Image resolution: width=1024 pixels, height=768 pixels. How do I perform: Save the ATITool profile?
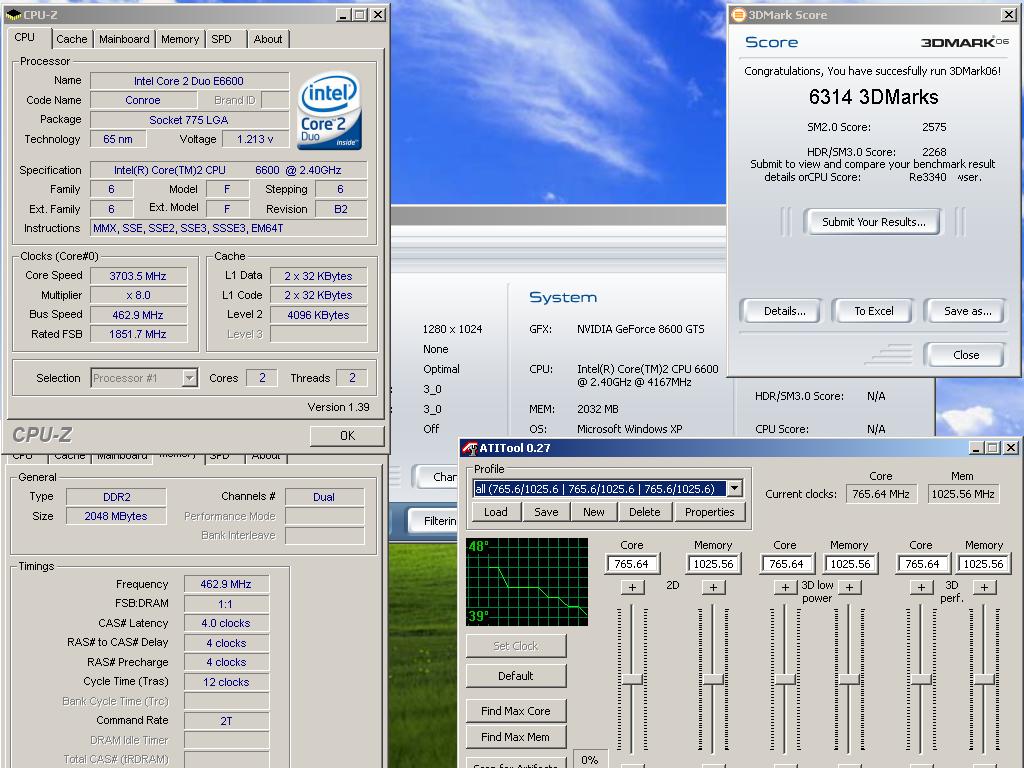click(546, 512)
